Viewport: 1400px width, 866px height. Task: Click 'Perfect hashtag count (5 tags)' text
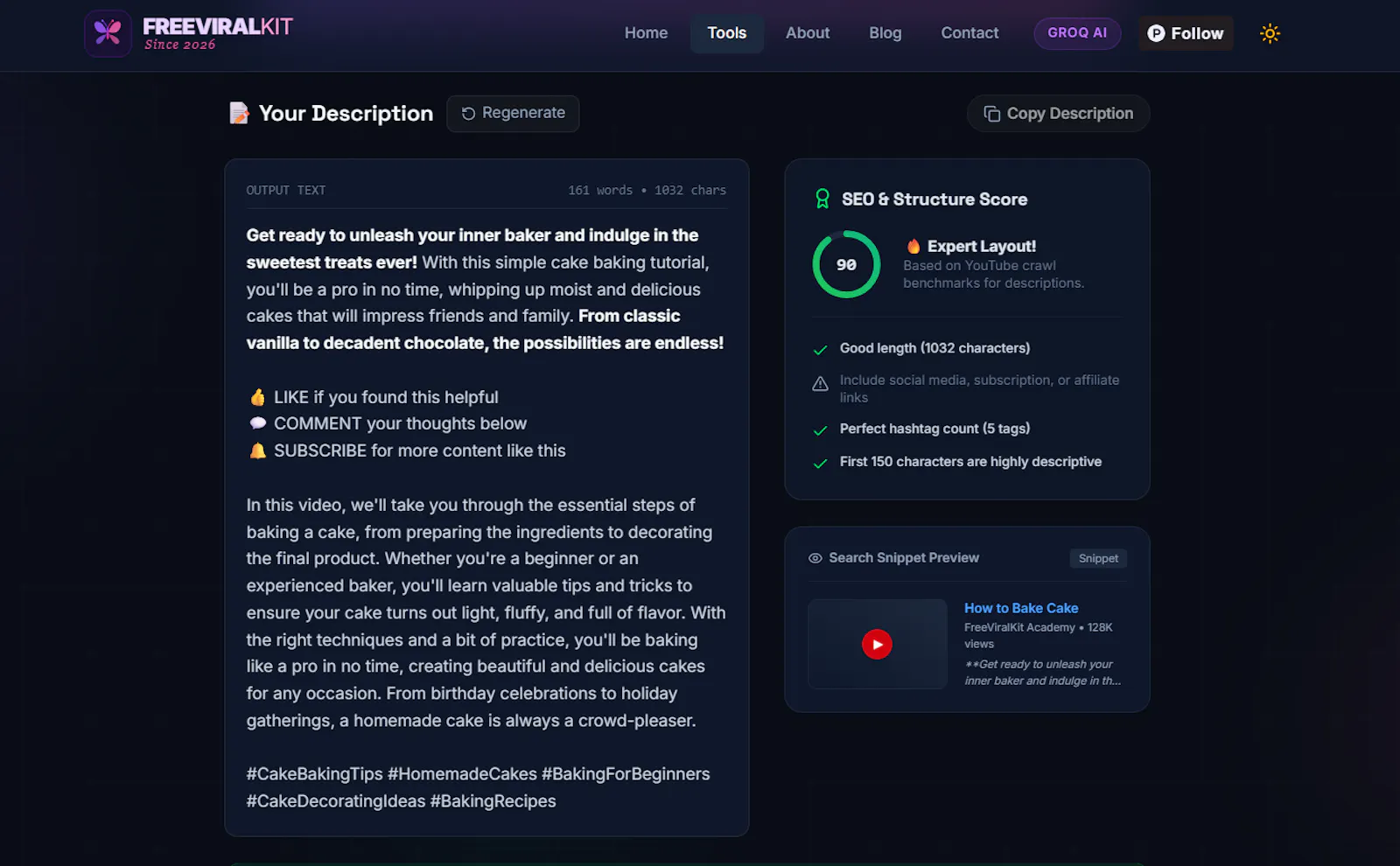click(934, 429)
